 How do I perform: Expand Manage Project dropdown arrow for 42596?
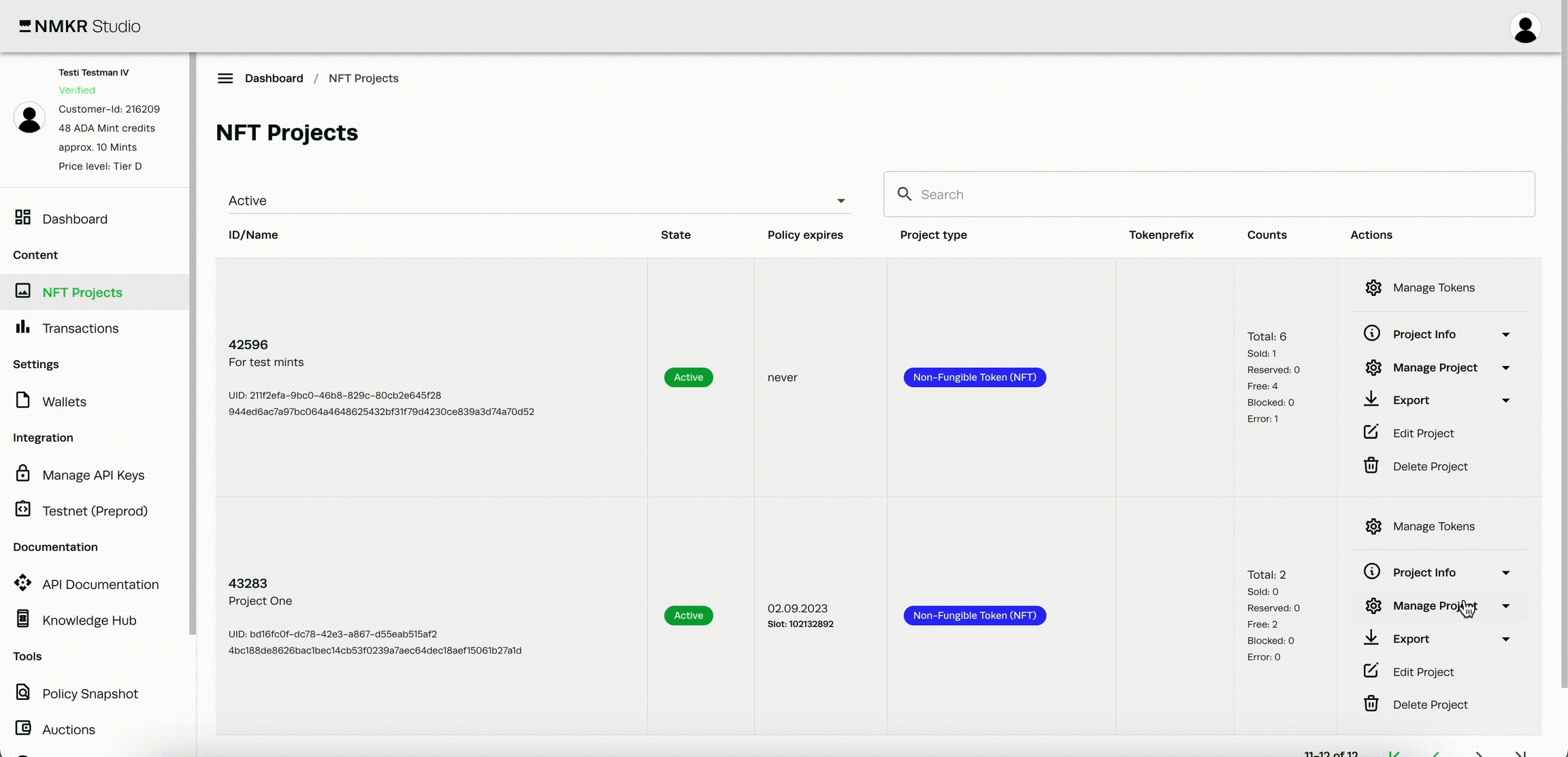coord(1506,368)
